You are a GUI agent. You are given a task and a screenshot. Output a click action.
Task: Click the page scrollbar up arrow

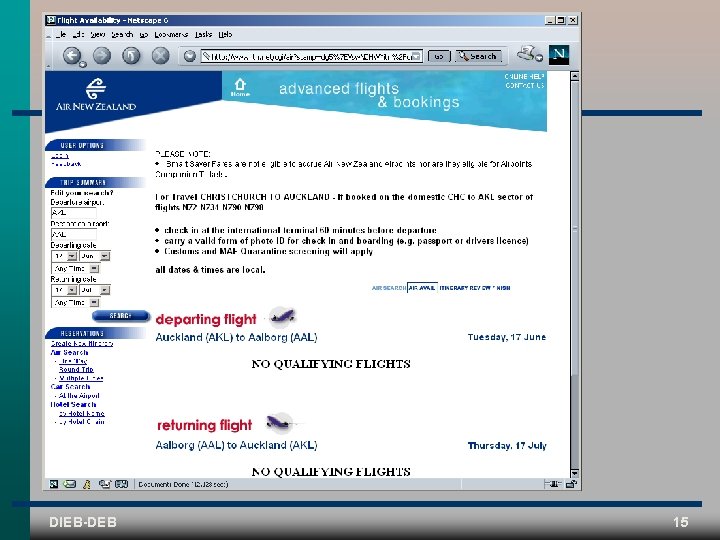coord(574,76)
